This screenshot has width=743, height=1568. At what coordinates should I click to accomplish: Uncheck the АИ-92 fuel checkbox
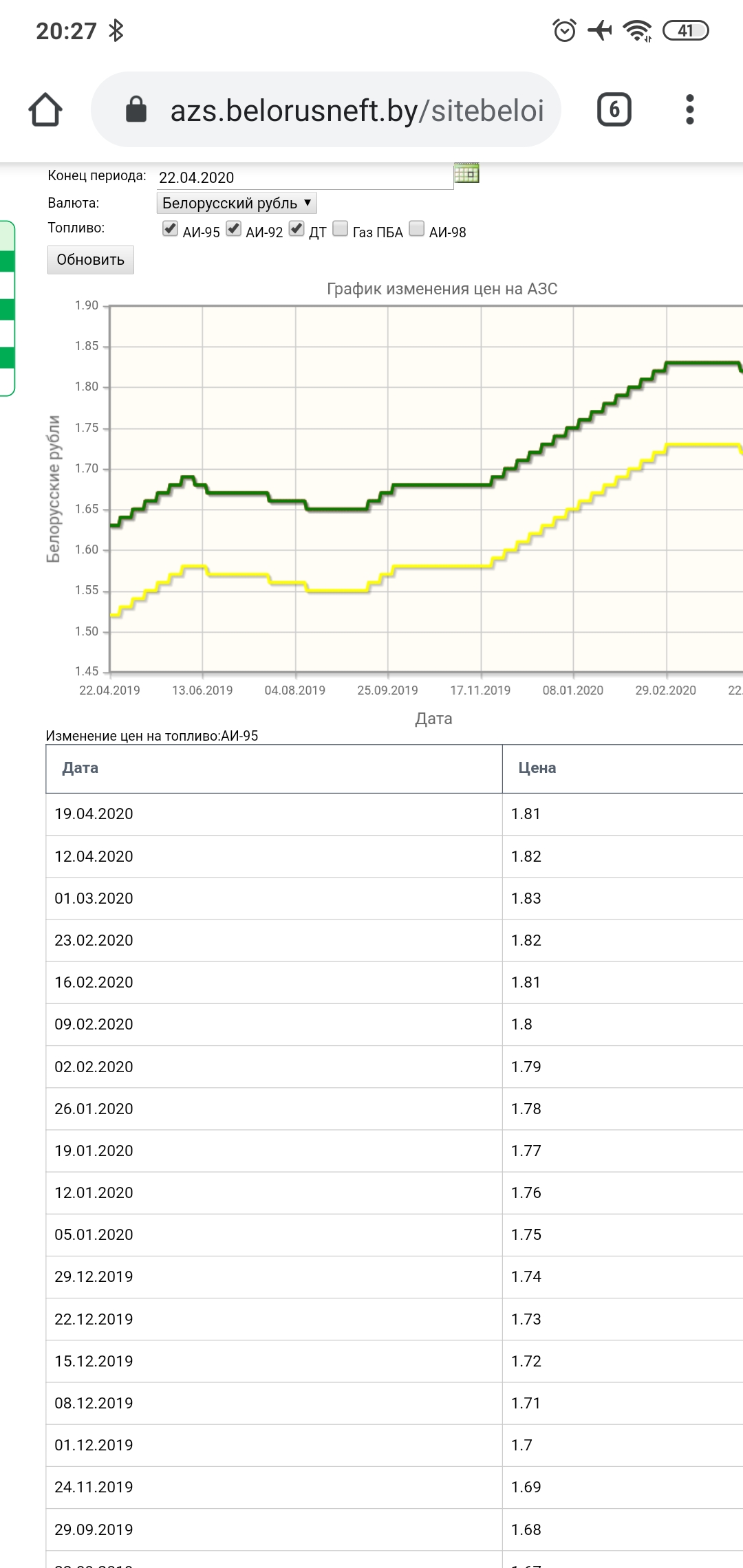coord(234,229)
